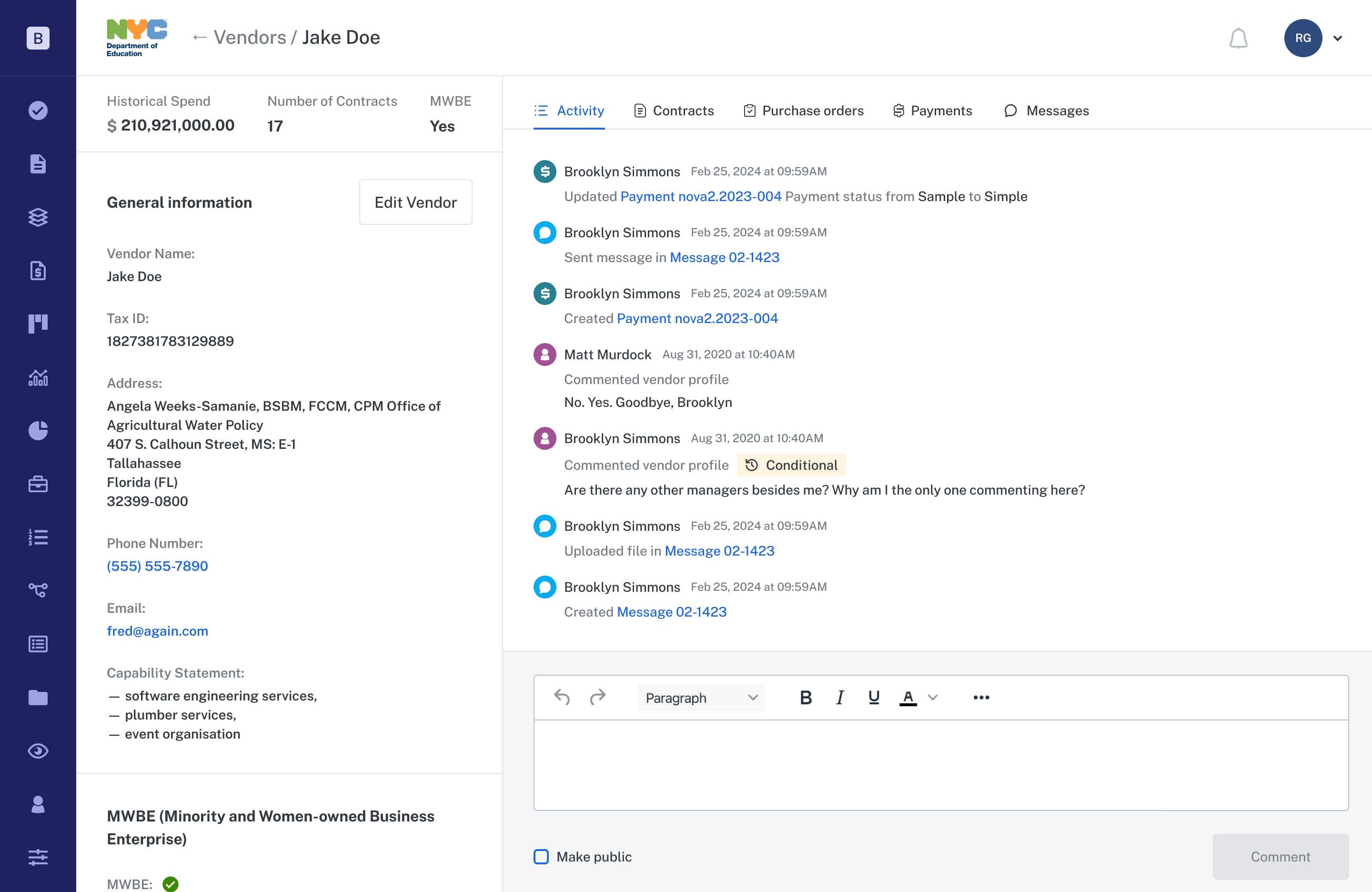Switch to the Purchase orders tab
This screenshot has height=892, width=1372.
tap(803, 110)
